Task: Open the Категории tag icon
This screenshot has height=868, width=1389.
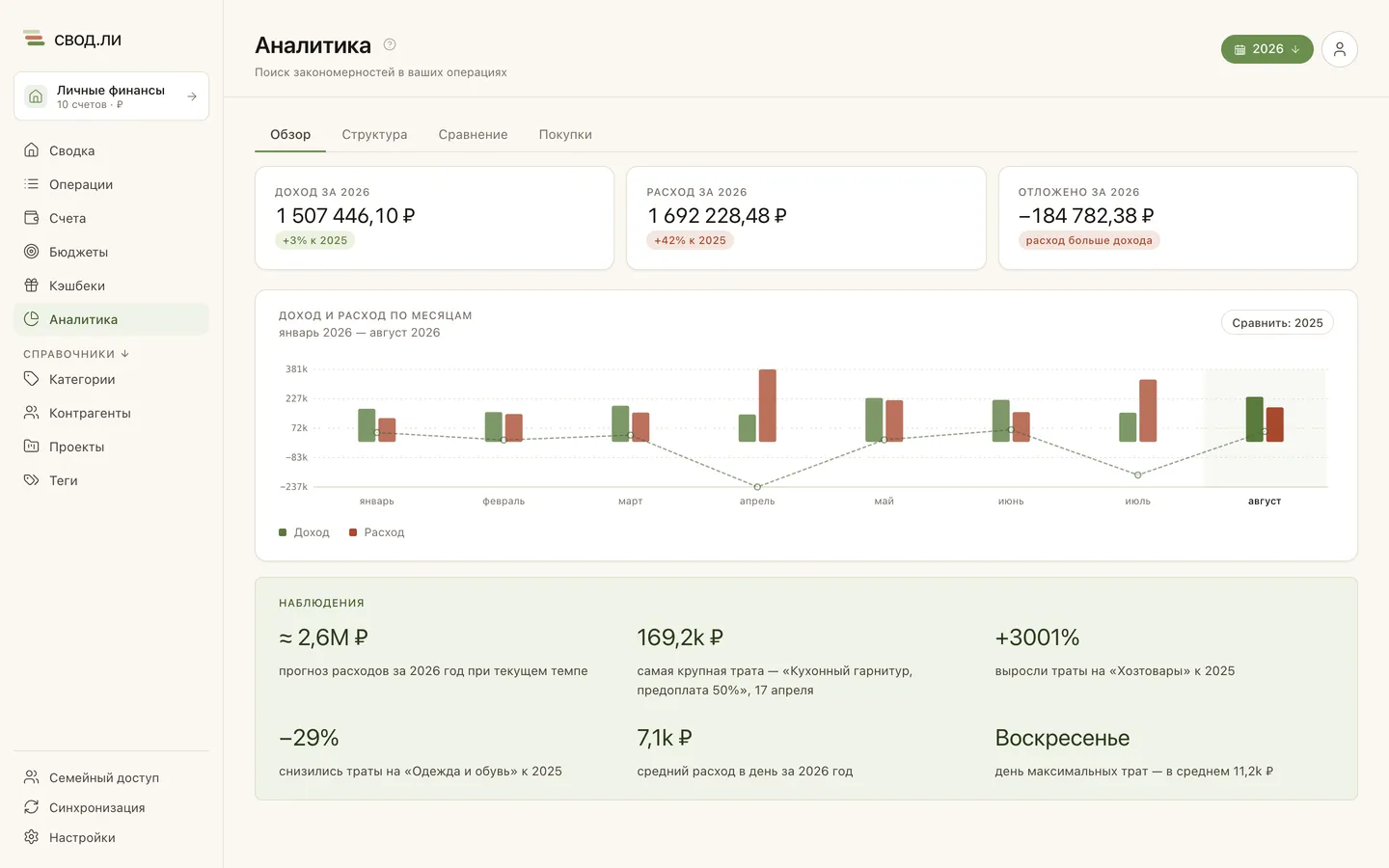Action: (x=31, y=379)
